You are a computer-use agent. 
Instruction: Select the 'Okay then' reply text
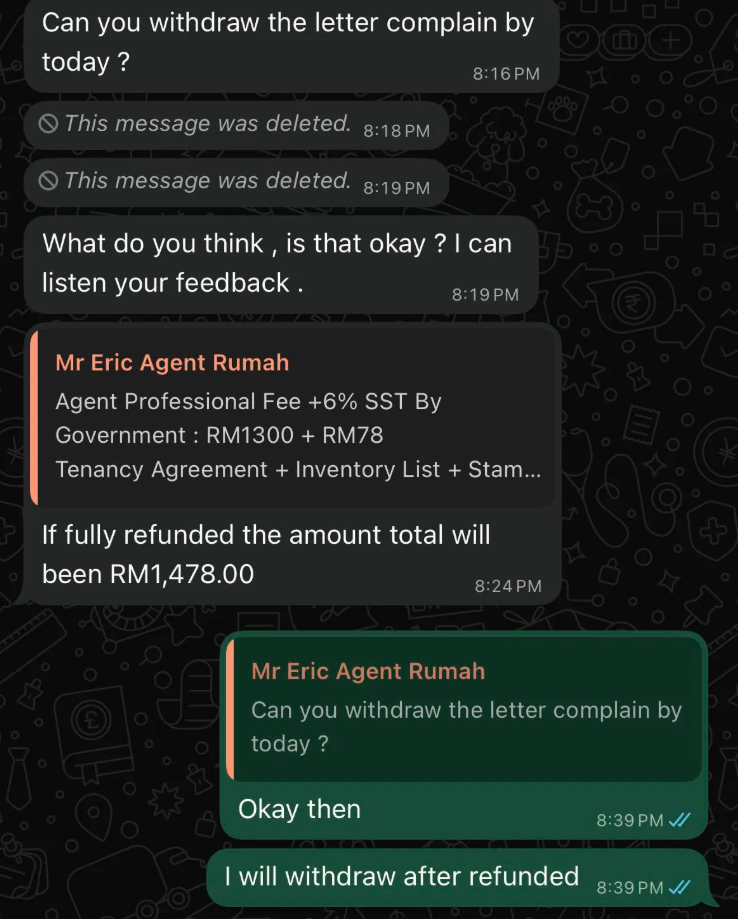coord(299,809)
